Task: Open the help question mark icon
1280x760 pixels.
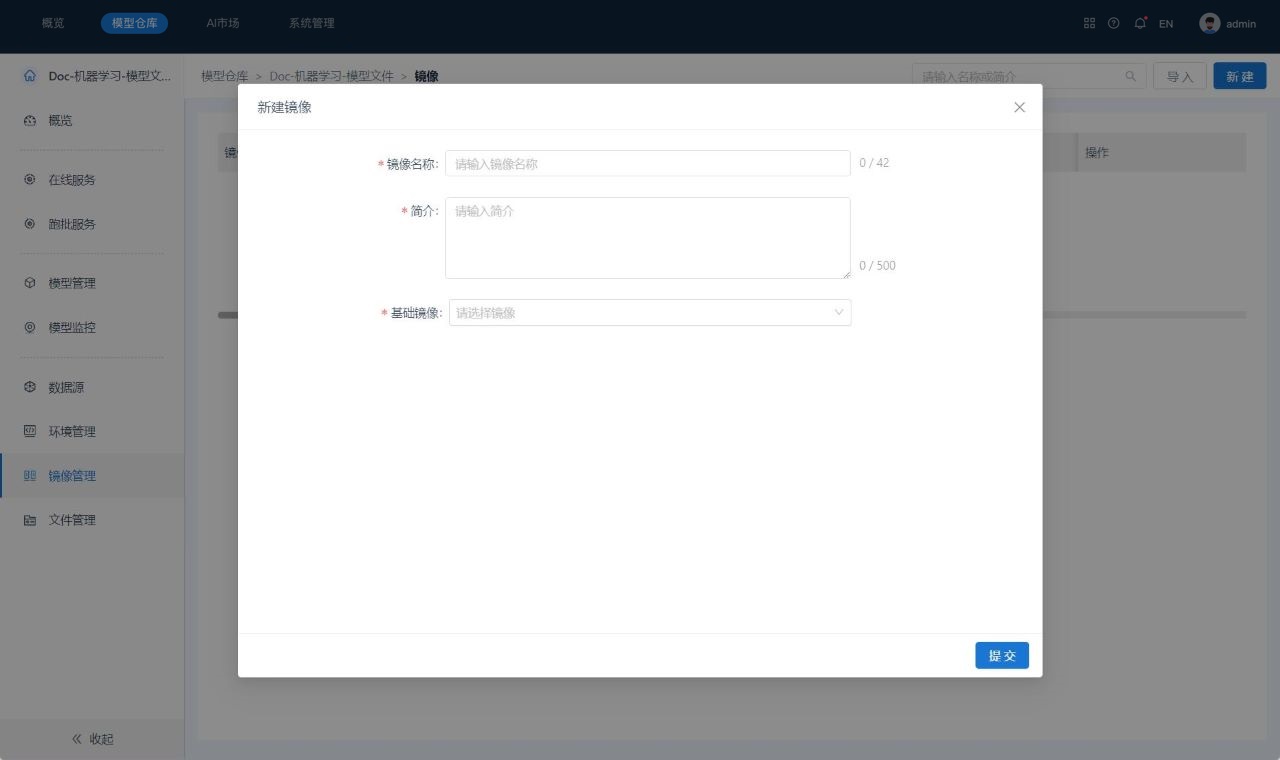Action: click(x=1113, y=23)
